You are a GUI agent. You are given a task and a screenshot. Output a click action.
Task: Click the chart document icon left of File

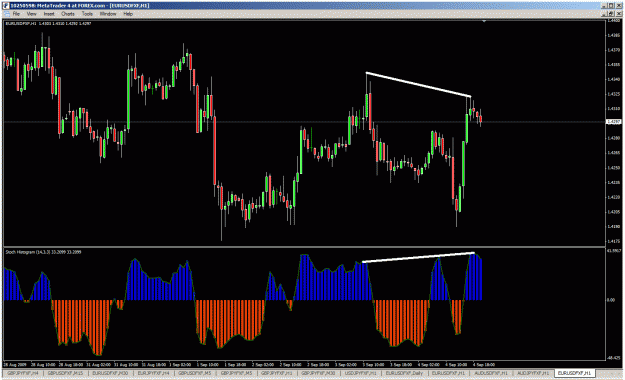tap(6, 14)
